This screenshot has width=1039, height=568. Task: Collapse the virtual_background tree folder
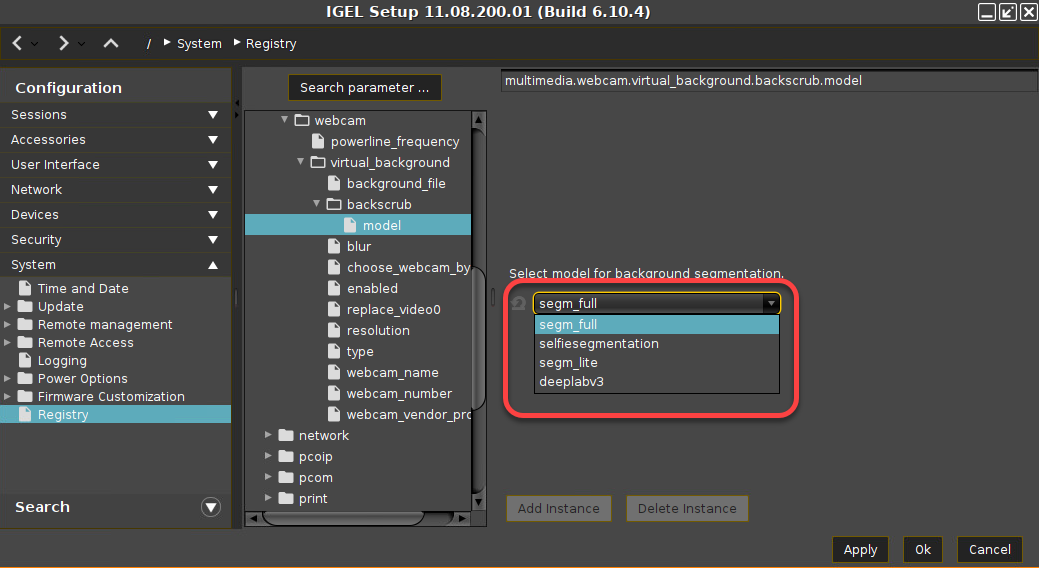300,162
